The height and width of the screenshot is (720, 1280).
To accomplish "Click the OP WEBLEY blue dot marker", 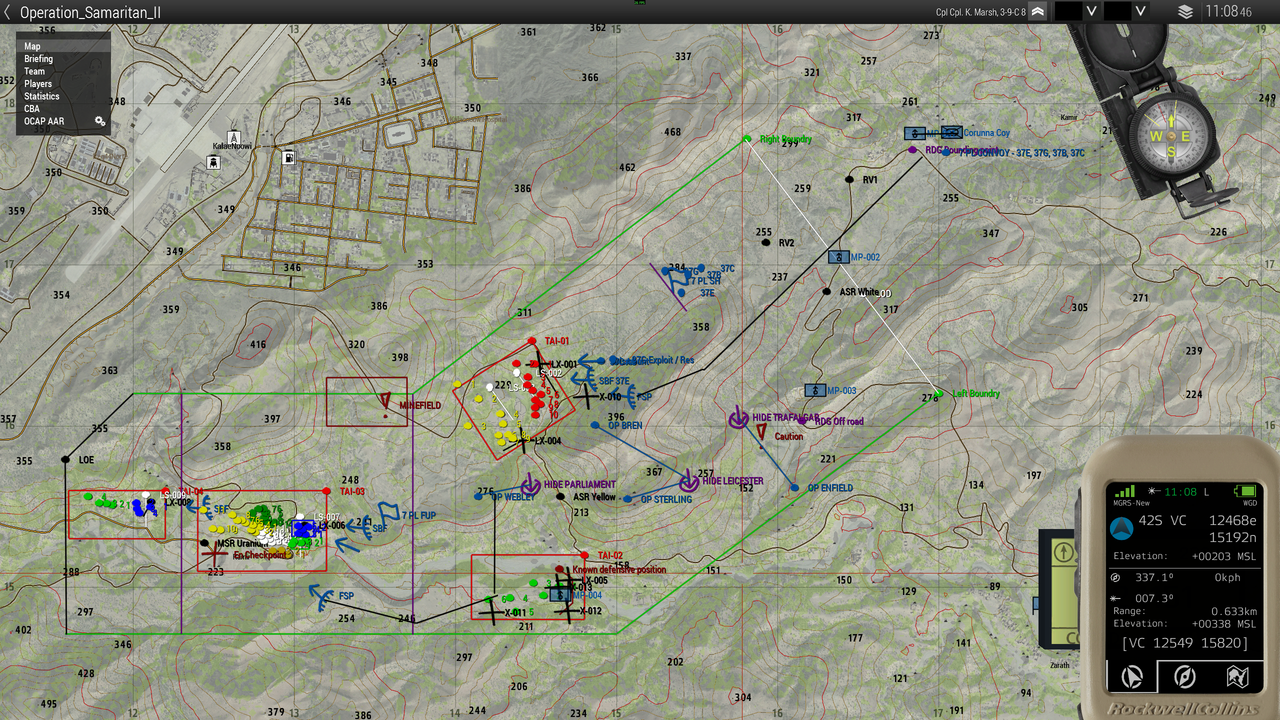I will click(x=478, y=496).
